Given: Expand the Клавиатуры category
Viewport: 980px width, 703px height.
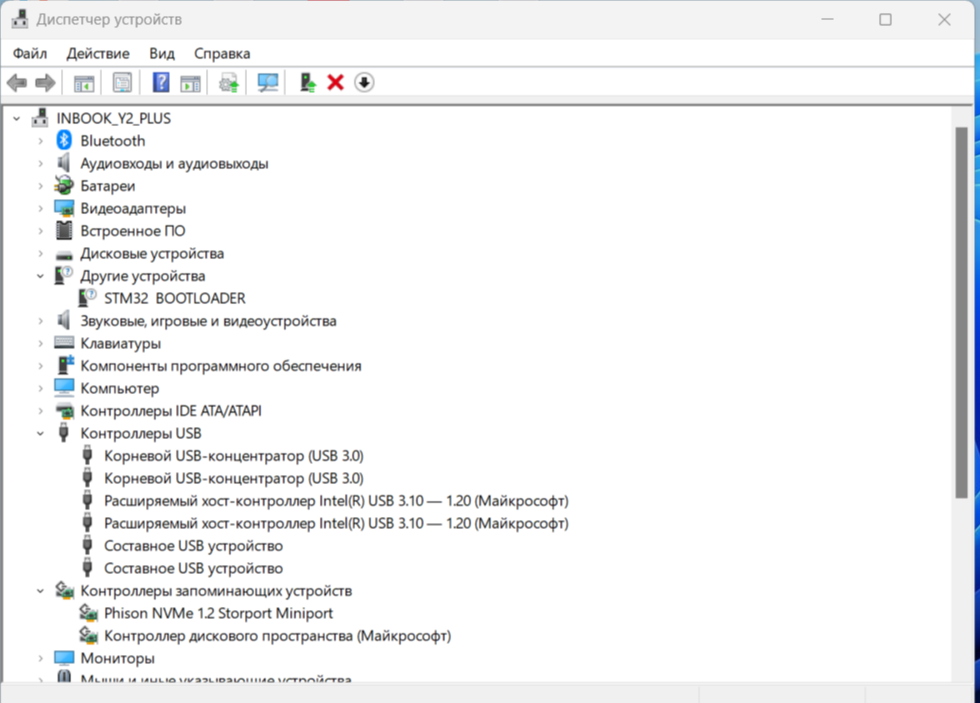Looking at the screenshot, I should [40, 343].
